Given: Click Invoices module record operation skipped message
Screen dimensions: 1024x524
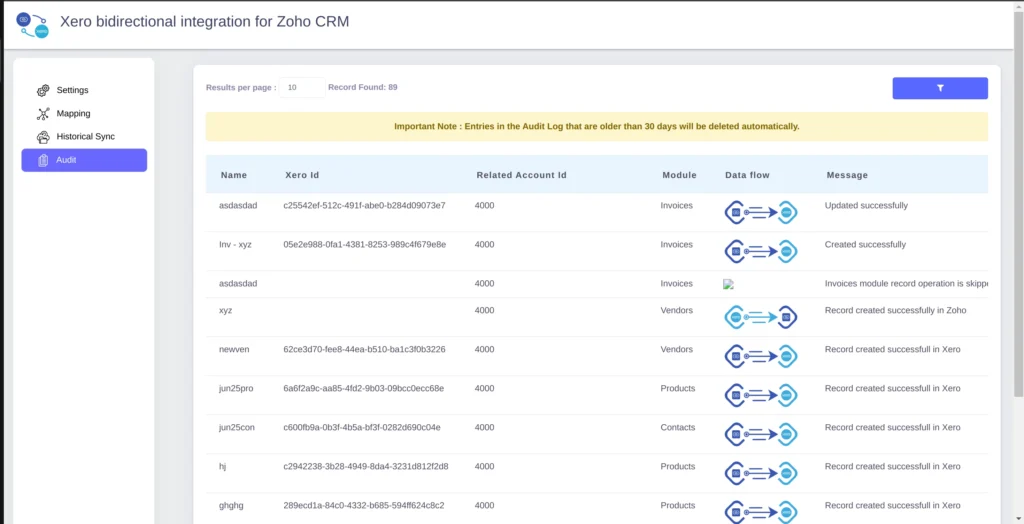Looking at the screenshot, I should 906,284.
